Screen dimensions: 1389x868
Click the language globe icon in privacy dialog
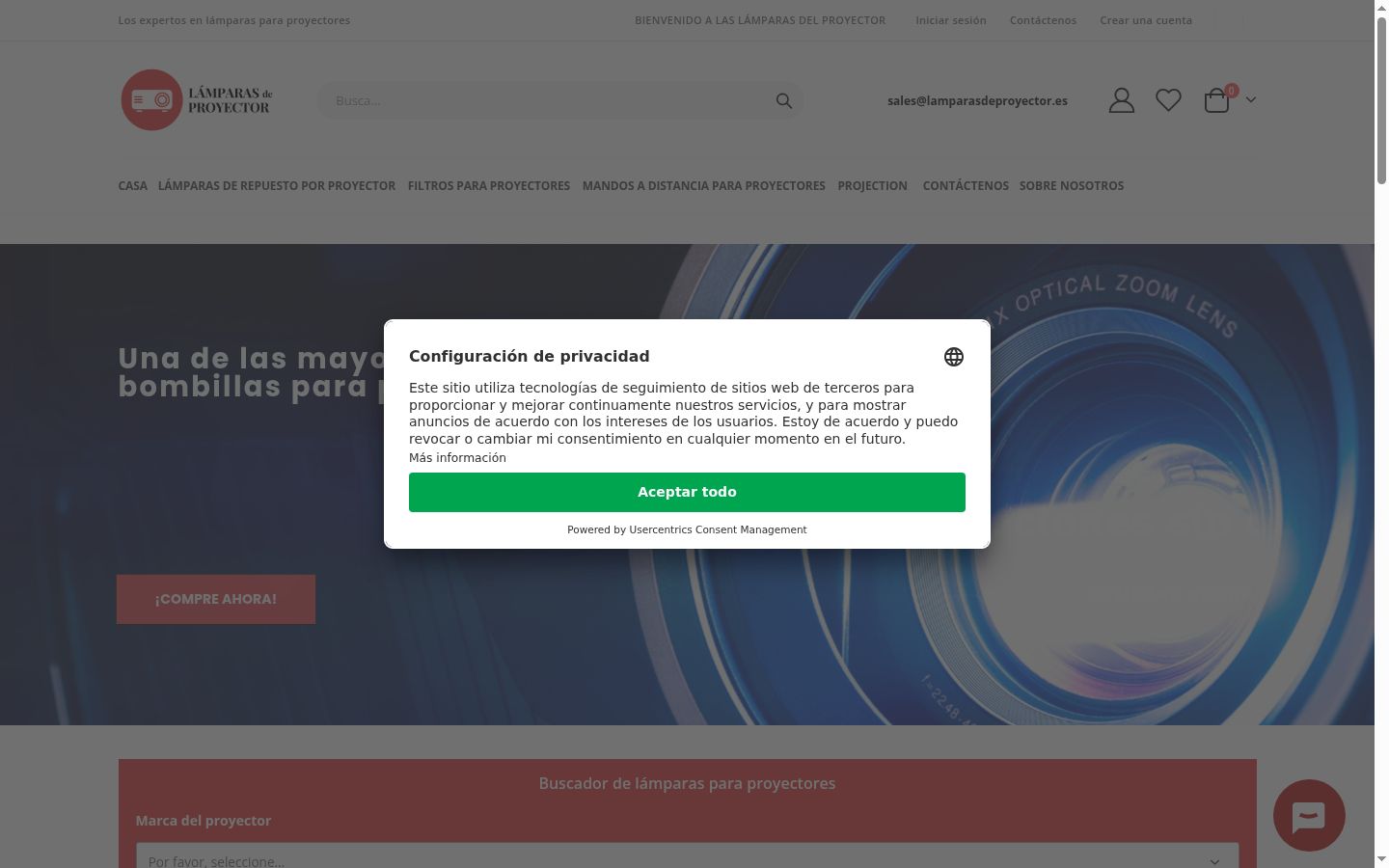(953, 357)
